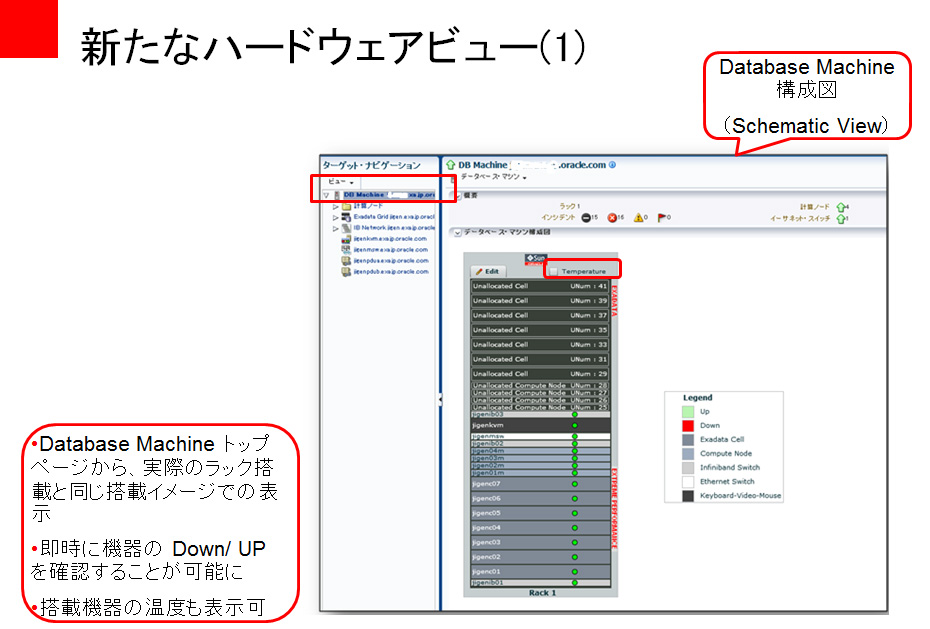Click the red critical incidents icon
The image size is (930, 629).
pos(613,218)
